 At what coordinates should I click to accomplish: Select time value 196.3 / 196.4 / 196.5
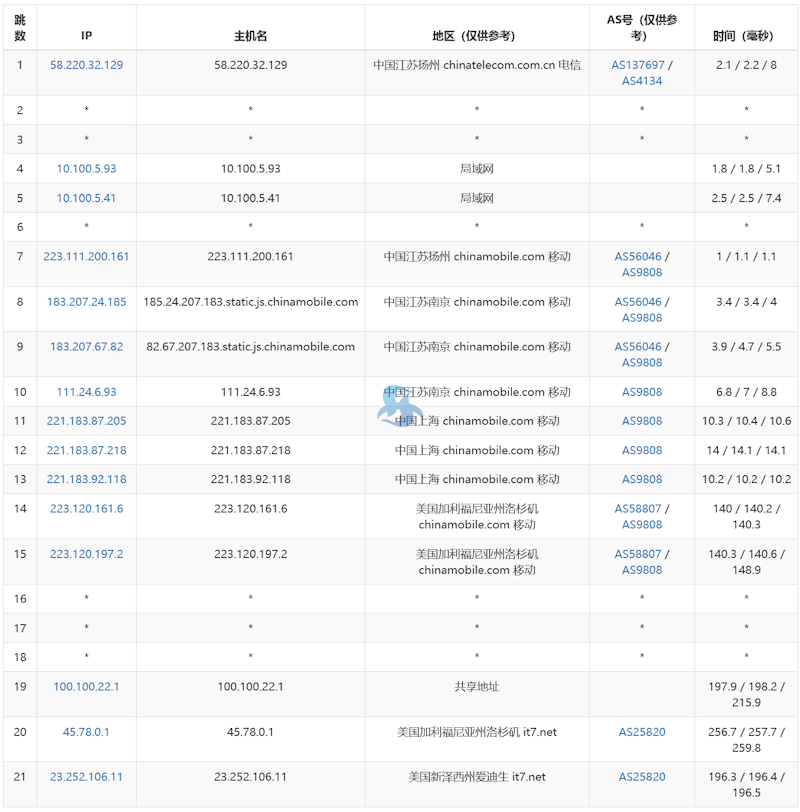click(746, 785)
